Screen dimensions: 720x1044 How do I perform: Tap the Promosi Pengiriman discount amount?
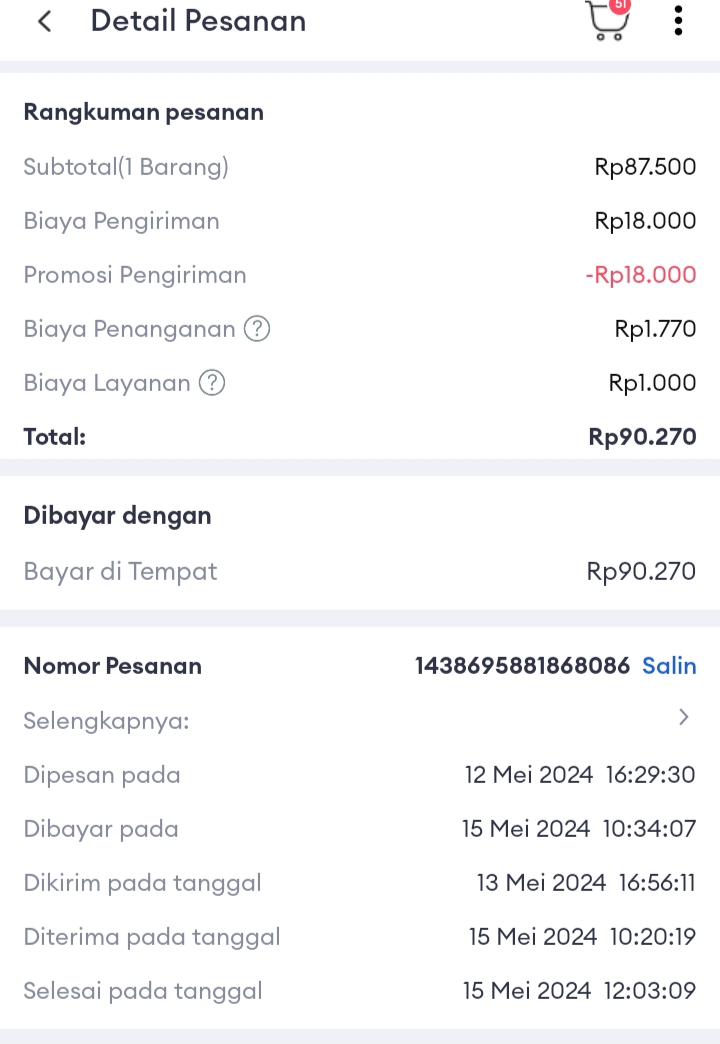point(640,275)
